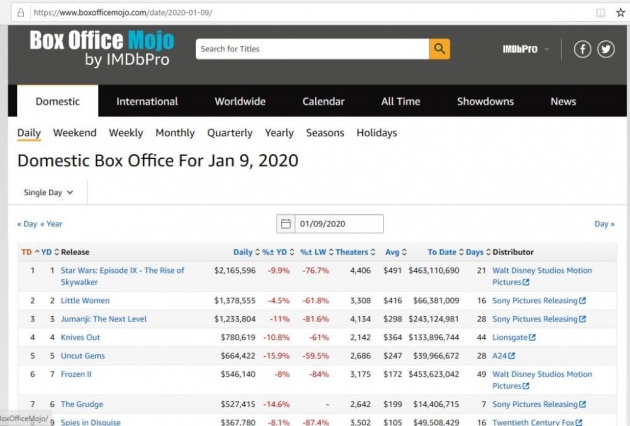Screen dimensions: 630x426
Task: Click the $66,381,009 to-date value
Action: point(436,301)
